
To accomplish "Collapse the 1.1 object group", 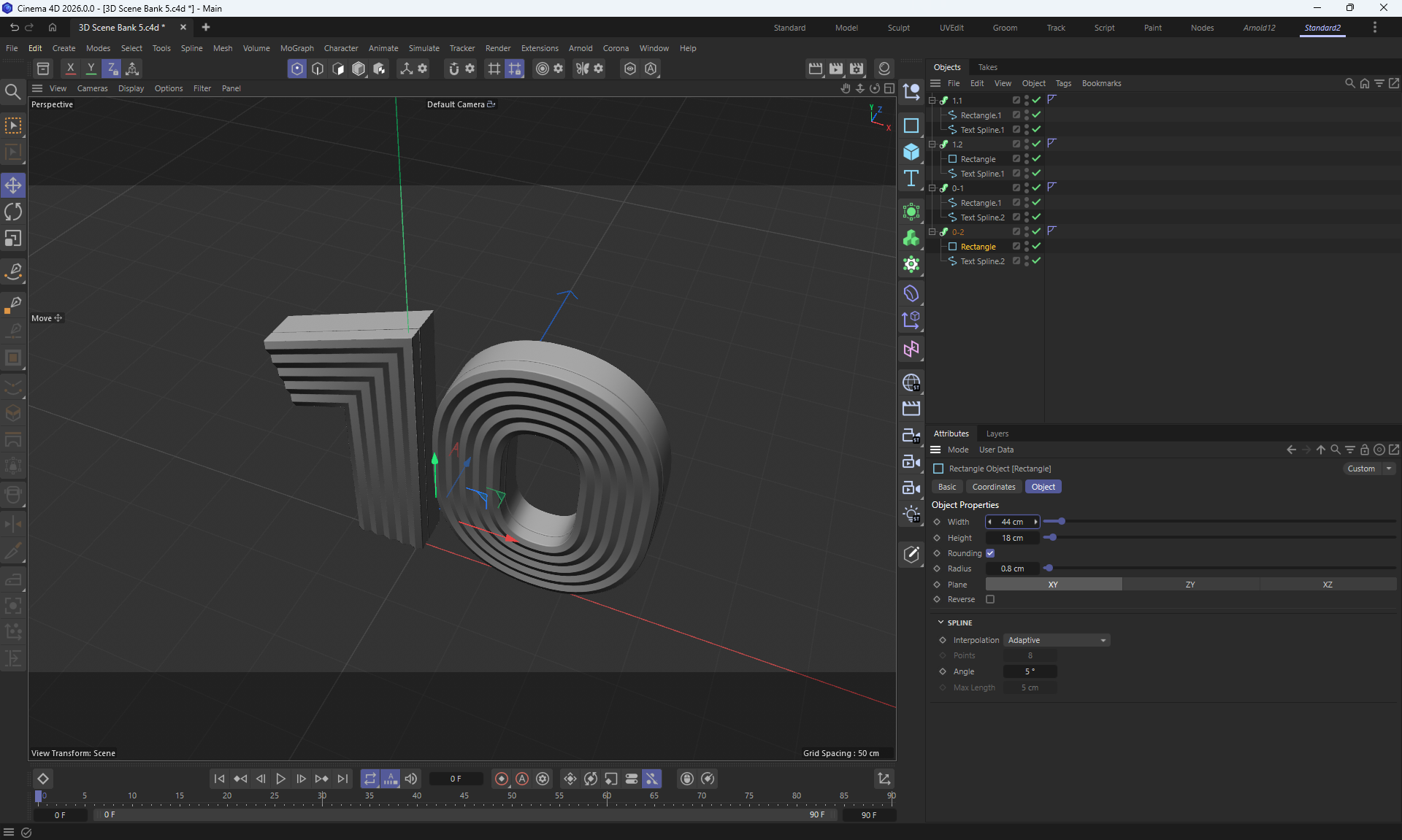I will tap(932, 101).
